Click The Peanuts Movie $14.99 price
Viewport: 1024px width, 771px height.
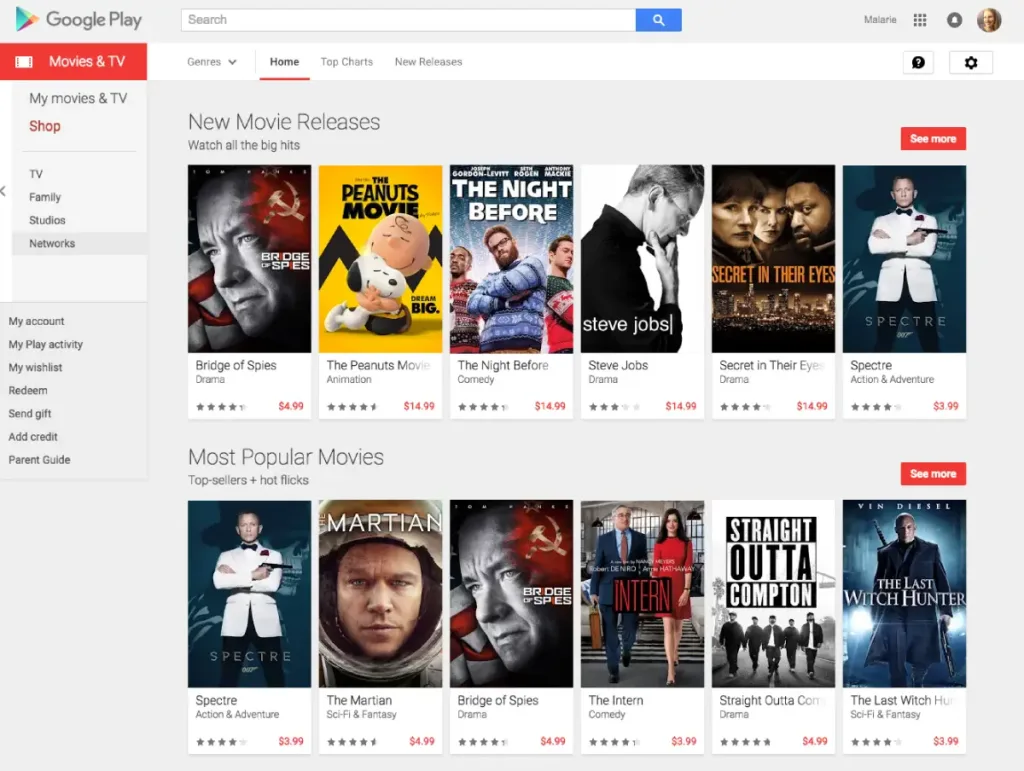tap(419, 406)
